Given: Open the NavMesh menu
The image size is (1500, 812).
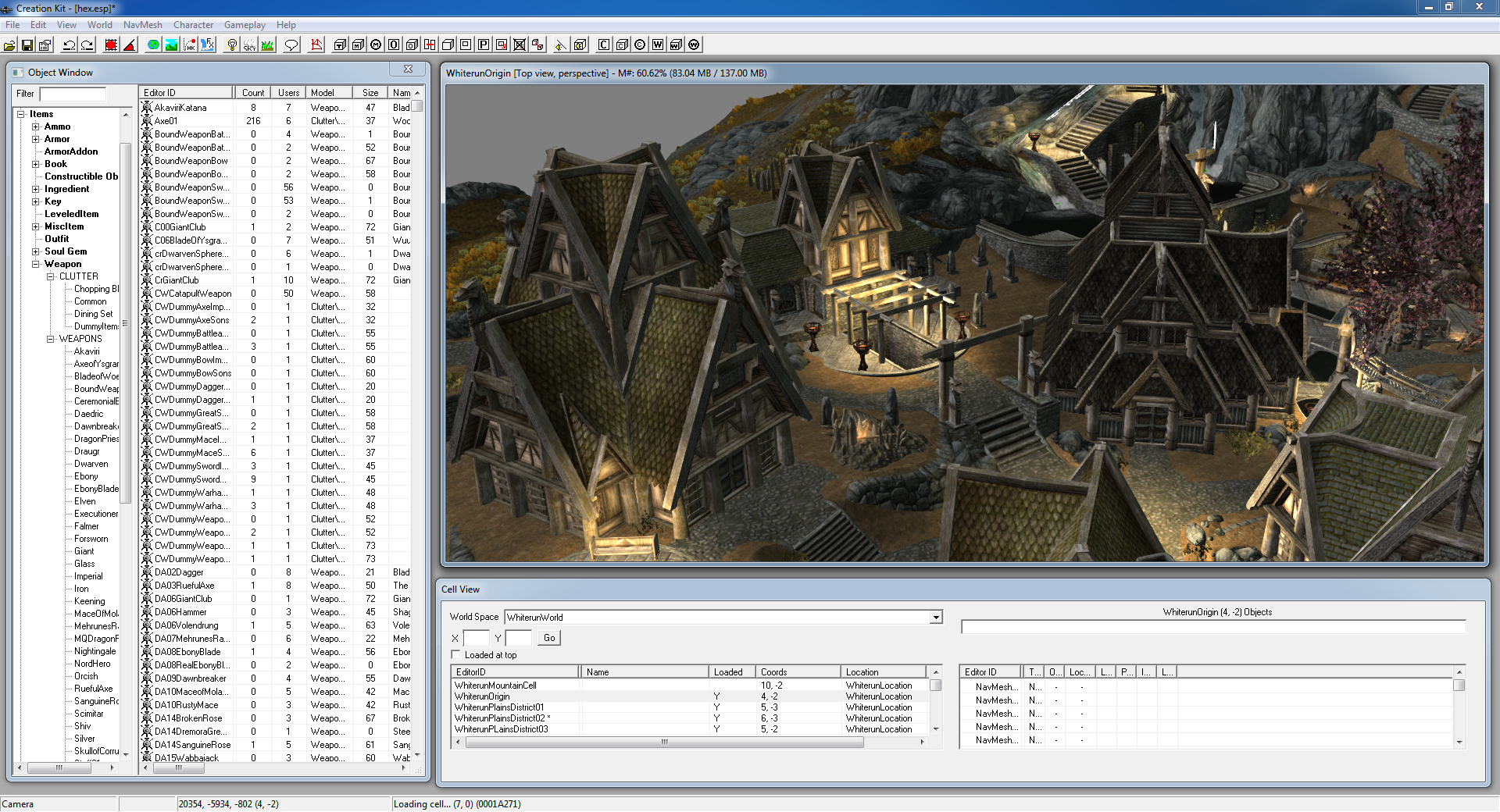Looking at the screenshot, I should [141, 24].
